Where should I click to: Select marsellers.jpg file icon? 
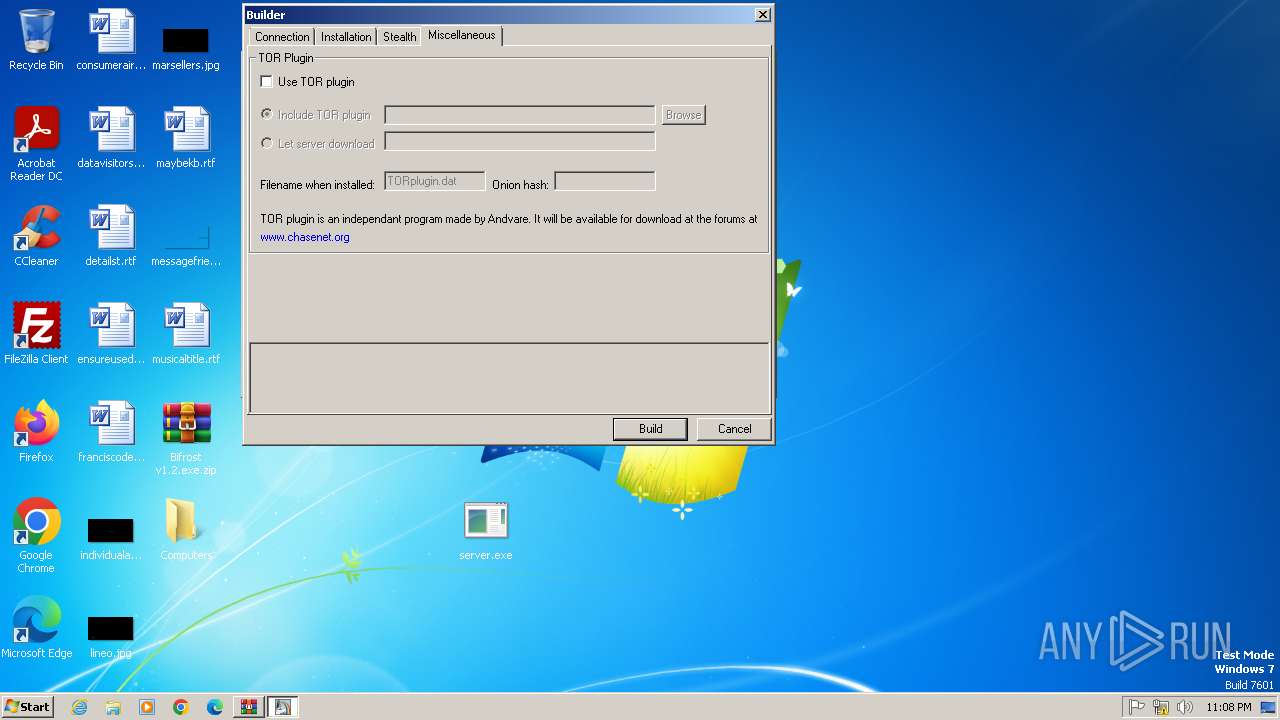pyautogui.click(x=186, y=49)
